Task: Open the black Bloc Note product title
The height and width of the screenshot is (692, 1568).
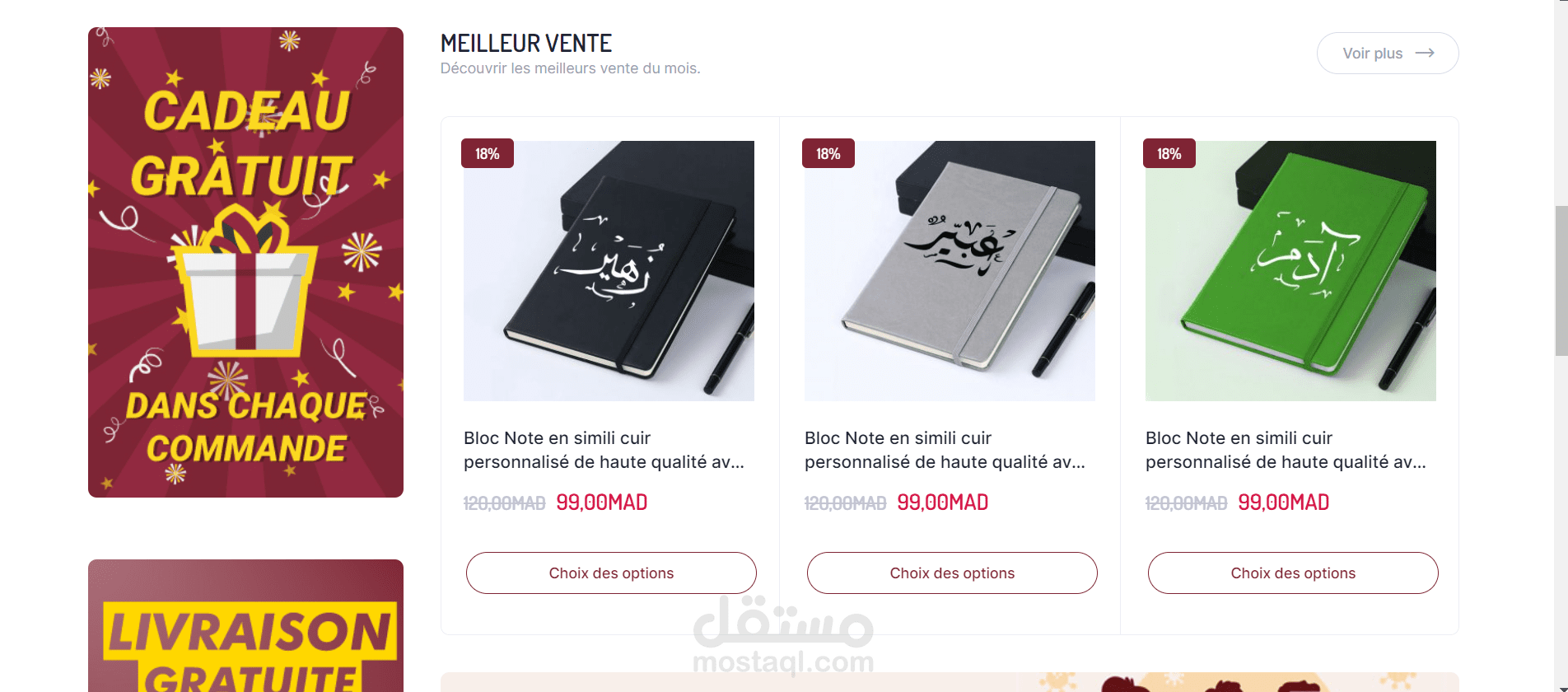Action: coord(604,450)
